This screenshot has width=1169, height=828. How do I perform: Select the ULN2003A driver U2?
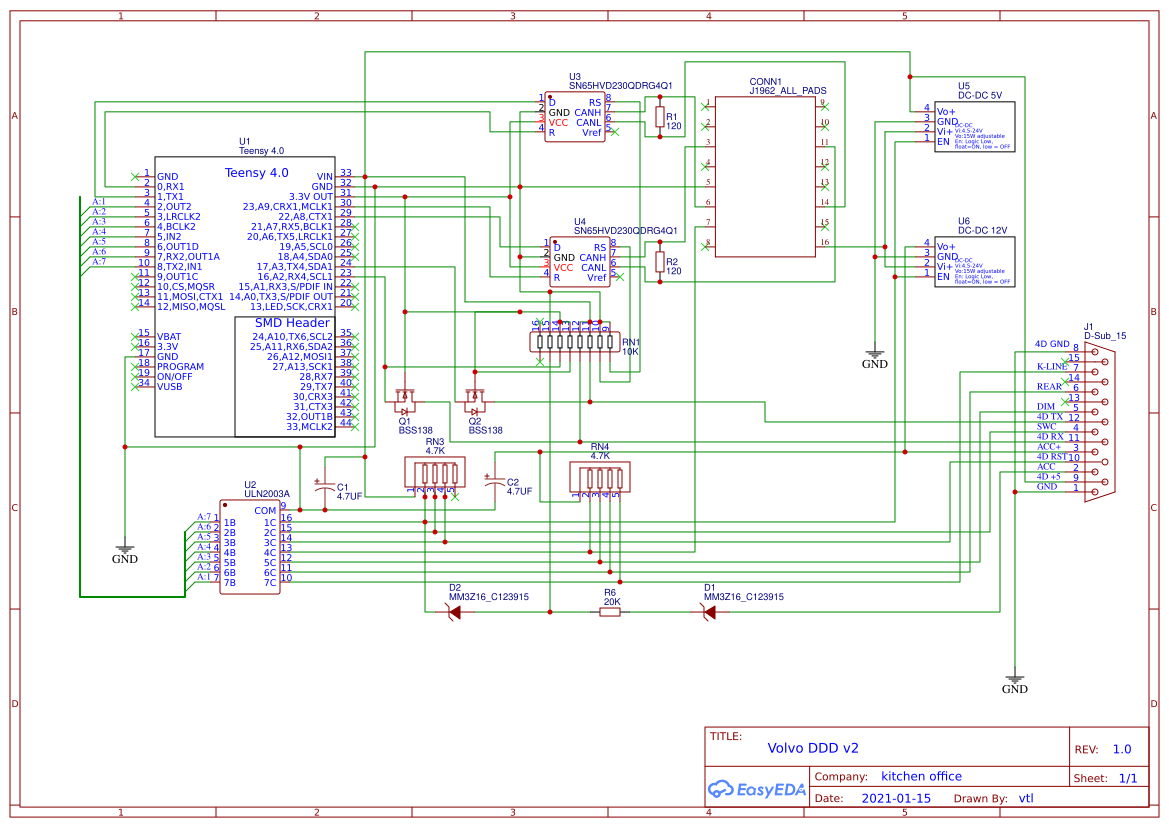click(250, 545)
